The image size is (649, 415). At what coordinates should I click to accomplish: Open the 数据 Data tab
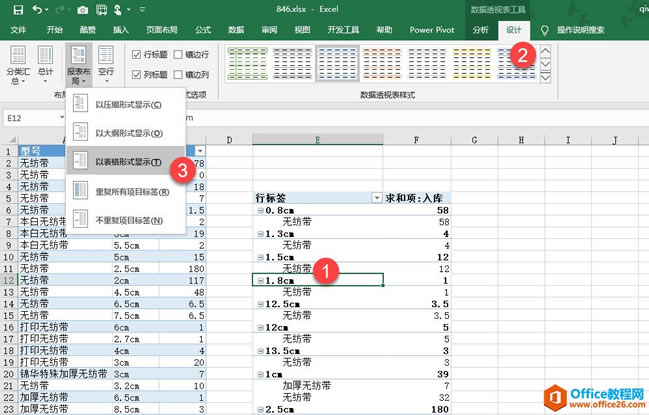click(x=236, y=30)
